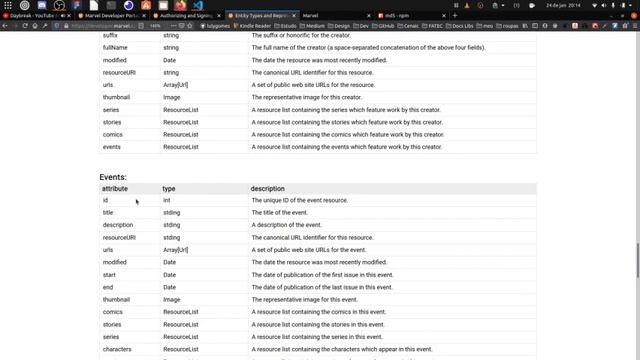This screenshot has width=640, height=360.
Task: Open Figma icon in the top bar
Action: pos(77,5)
